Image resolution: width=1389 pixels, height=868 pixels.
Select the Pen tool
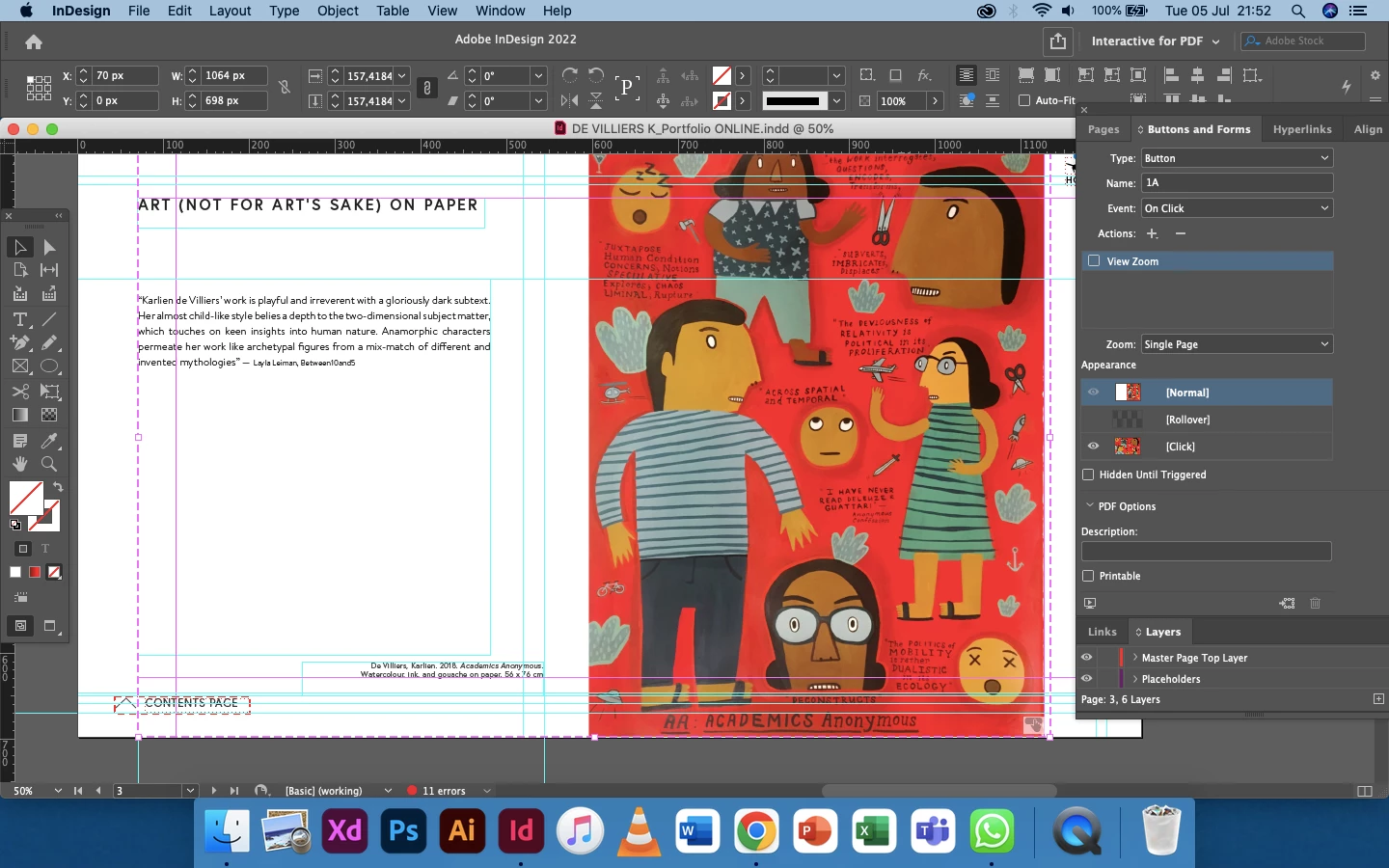[x=20, y=342]
